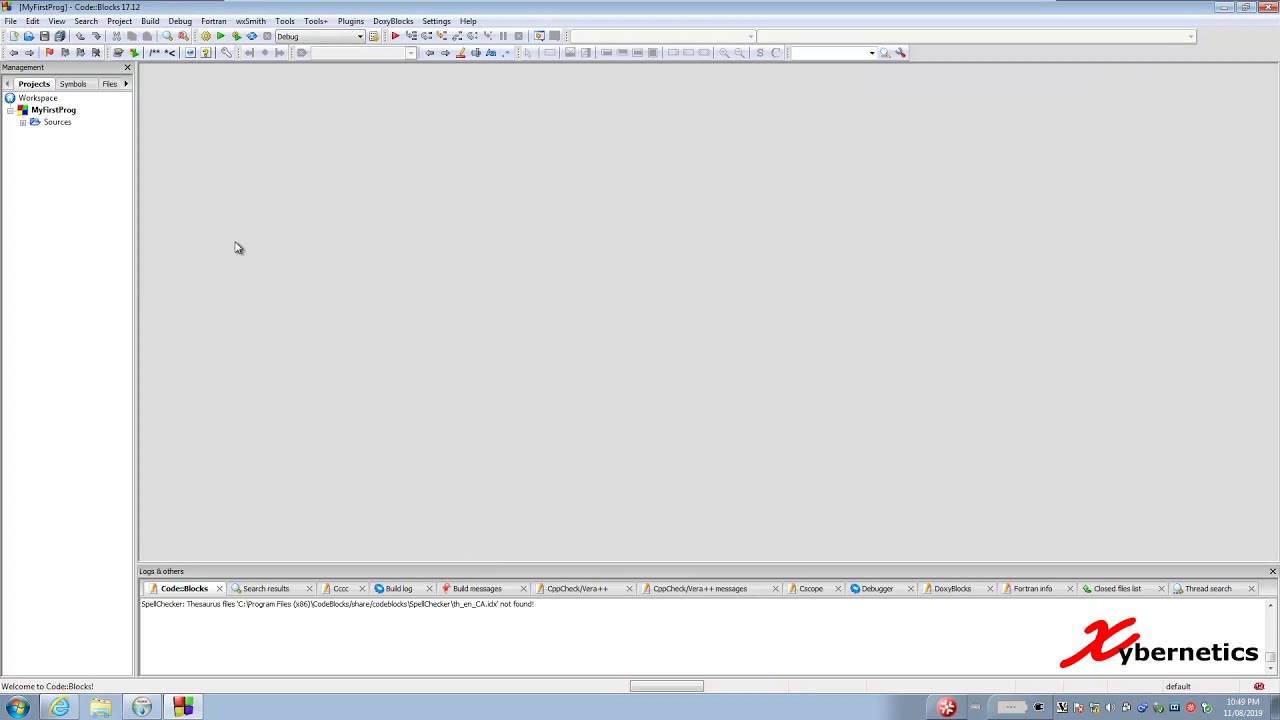Collapse the MyFirstProg project node
1280x720 pixels.
tap(10, 110)
